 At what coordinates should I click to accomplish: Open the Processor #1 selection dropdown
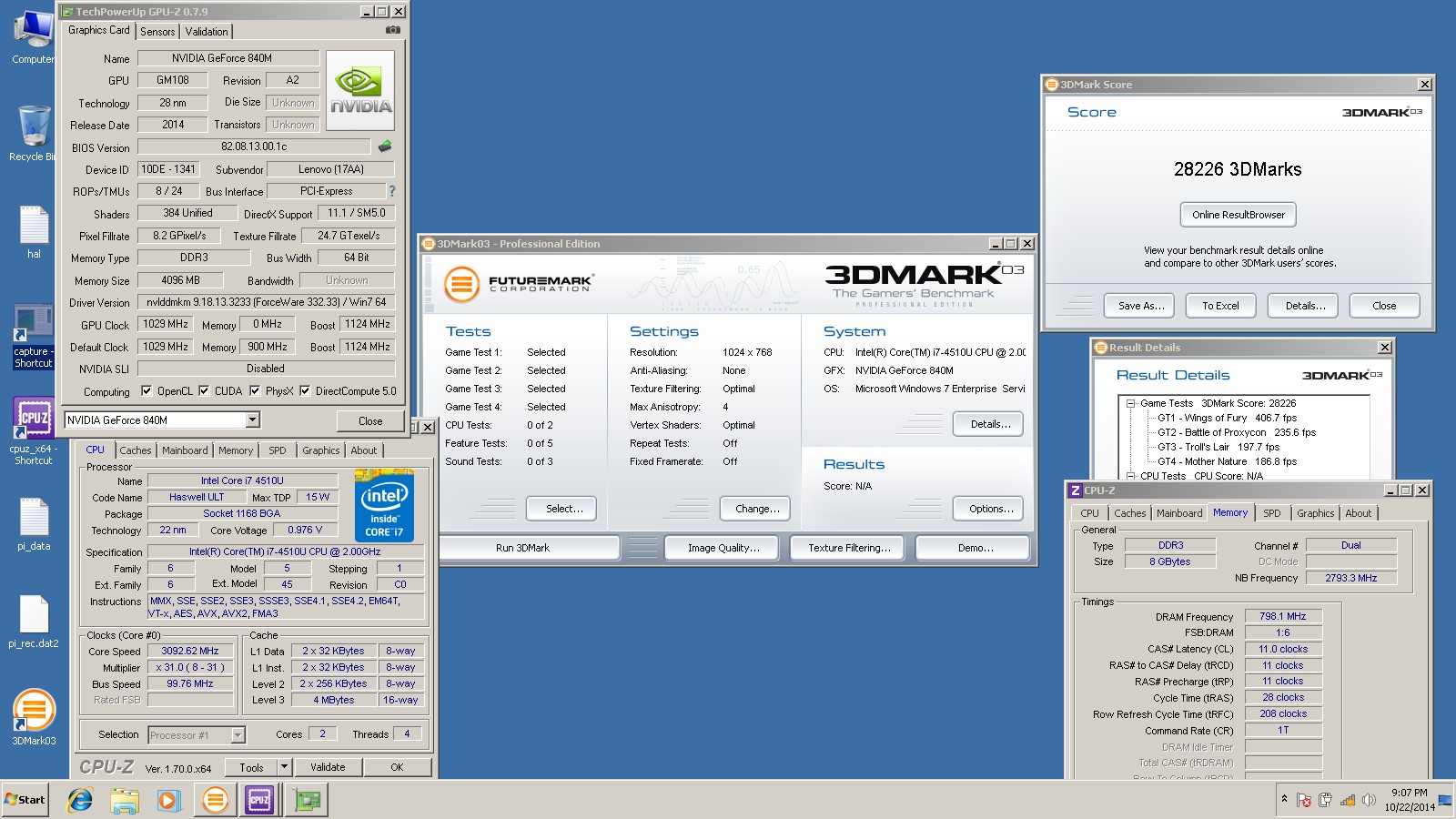pyautogui.click(x=238, y=734)
